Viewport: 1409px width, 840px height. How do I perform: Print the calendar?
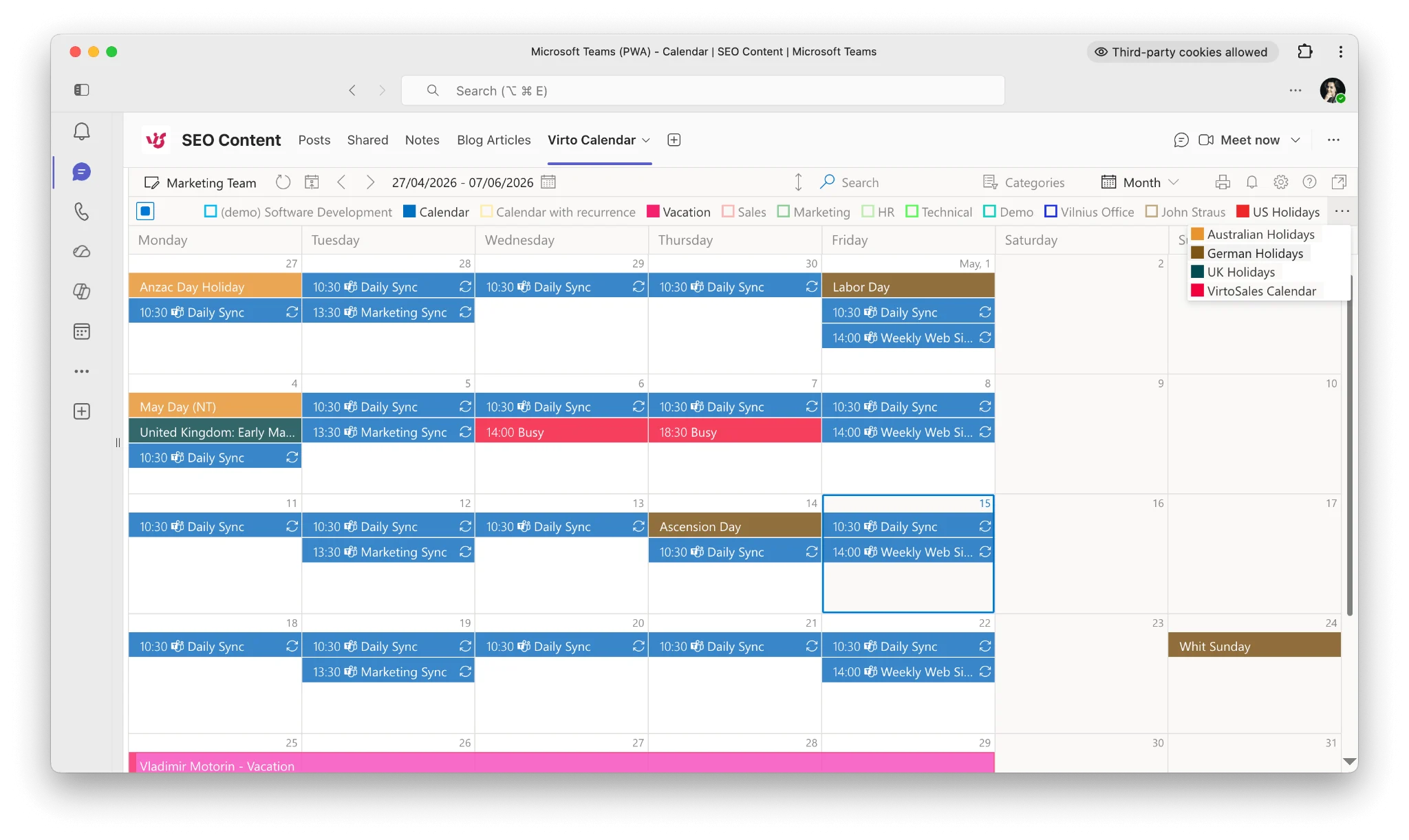point(1223,182)
